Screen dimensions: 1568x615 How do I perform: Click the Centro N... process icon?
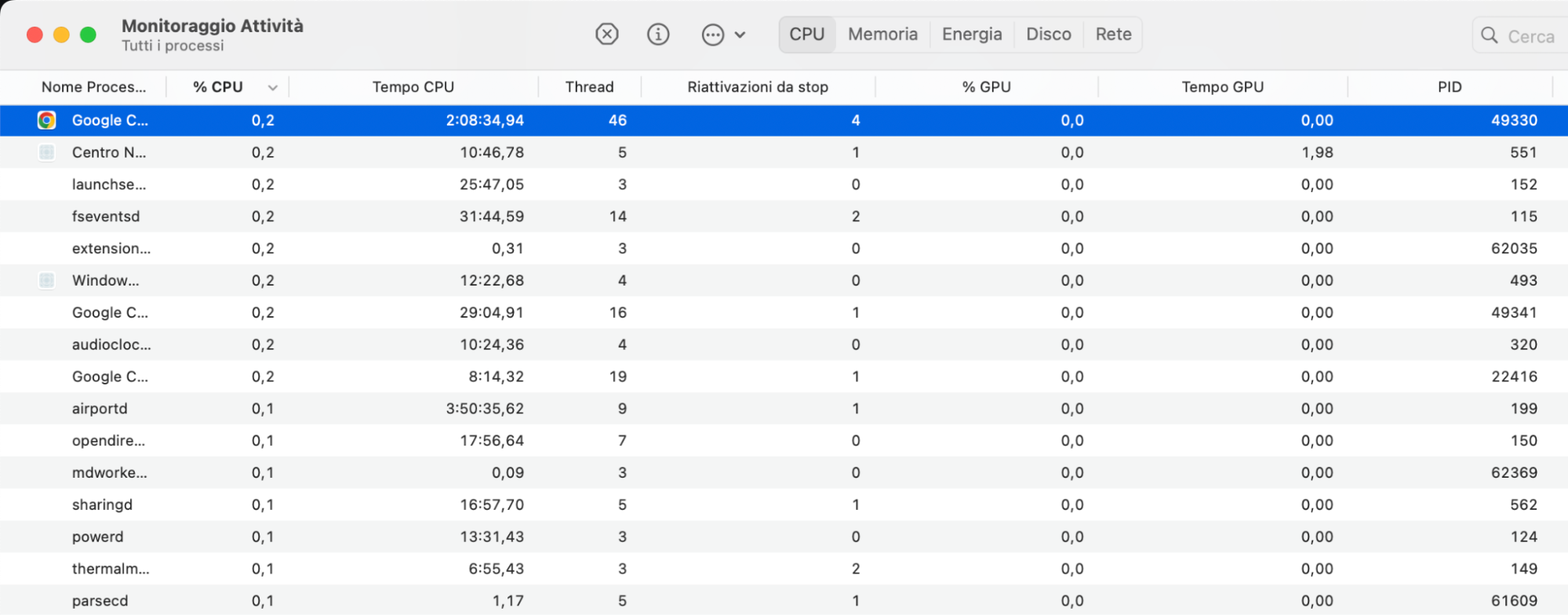point(47,152)
